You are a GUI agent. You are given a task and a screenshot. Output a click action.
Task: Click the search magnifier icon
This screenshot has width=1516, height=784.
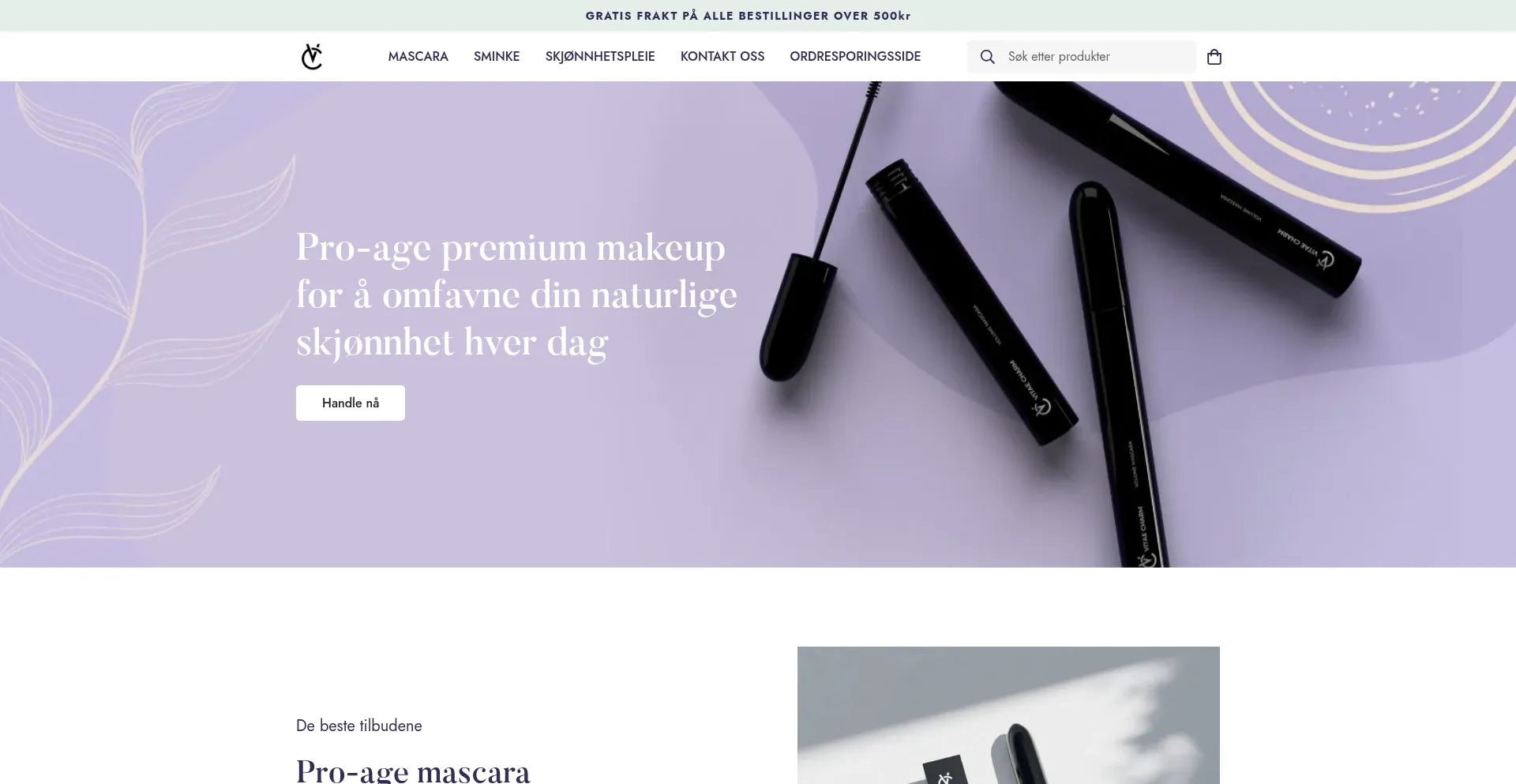pyautogui.click(x=987, y=57)
